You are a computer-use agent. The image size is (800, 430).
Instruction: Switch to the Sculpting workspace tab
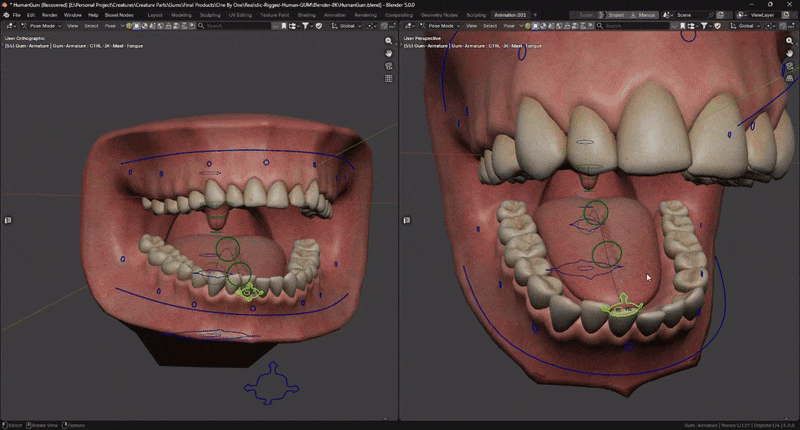pos(210,15)
